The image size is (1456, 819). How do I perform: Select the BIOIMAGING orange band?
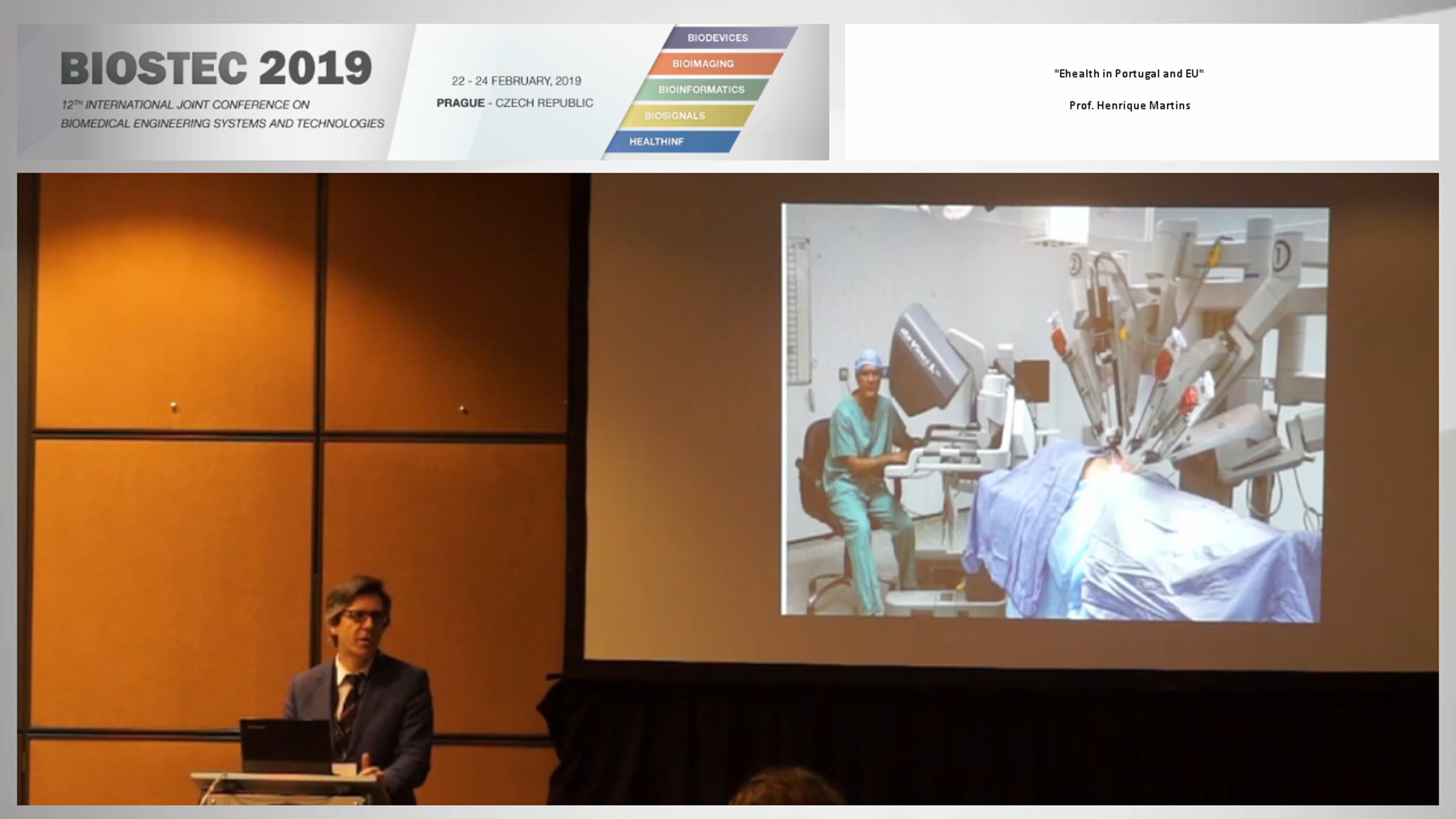click(x=703, y=64)
